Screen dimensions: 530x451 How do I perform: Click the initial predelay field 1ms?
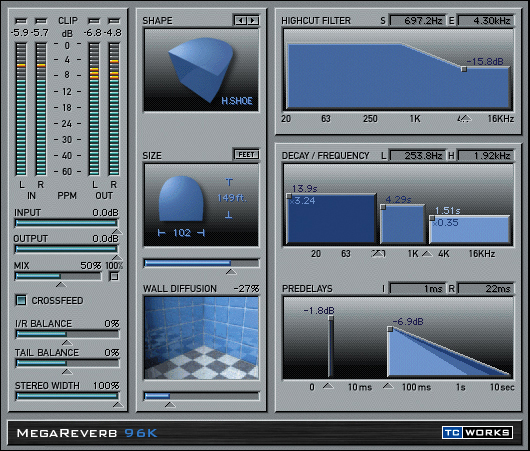click(x=417, y=288)
